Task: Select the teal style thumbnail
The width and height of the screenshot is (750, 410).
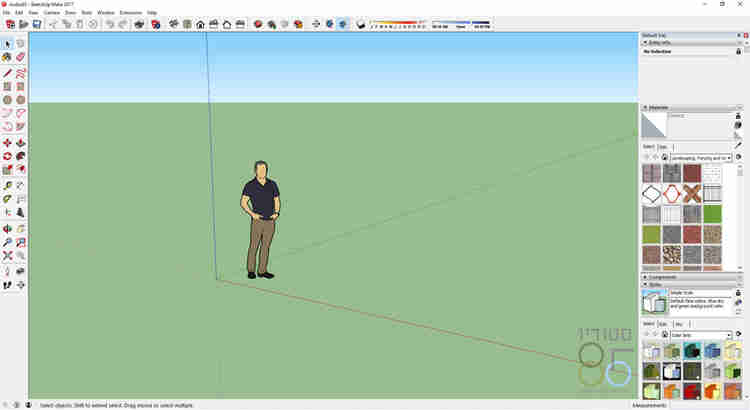Action: pos(692,351)
